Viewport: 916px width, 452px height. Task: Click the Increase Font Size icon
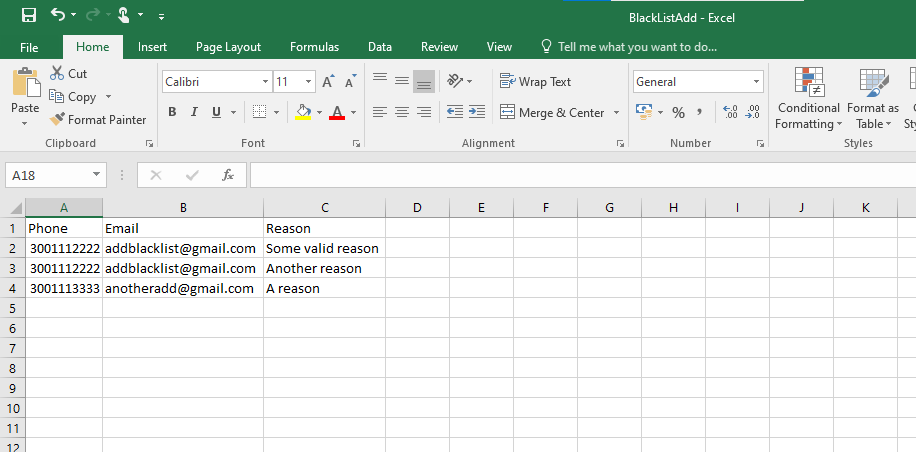point(328,82)
